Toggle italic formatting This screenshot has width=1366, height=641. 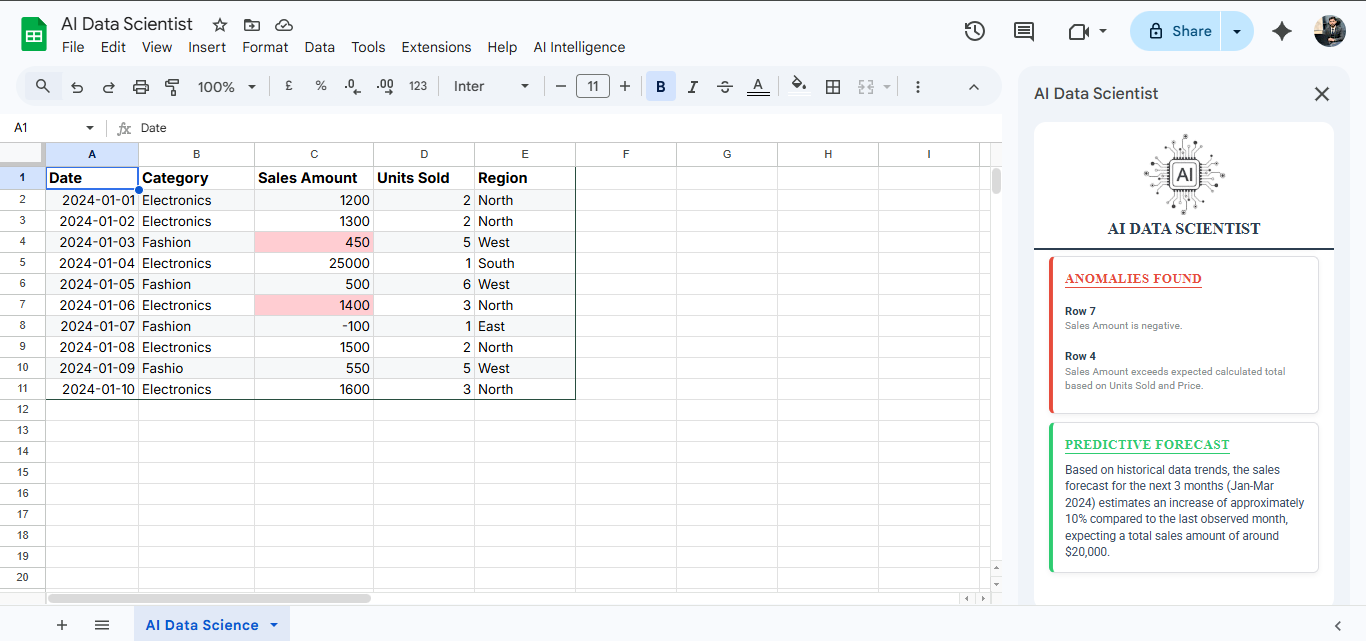pyautogui.click(x=692, y=86)
